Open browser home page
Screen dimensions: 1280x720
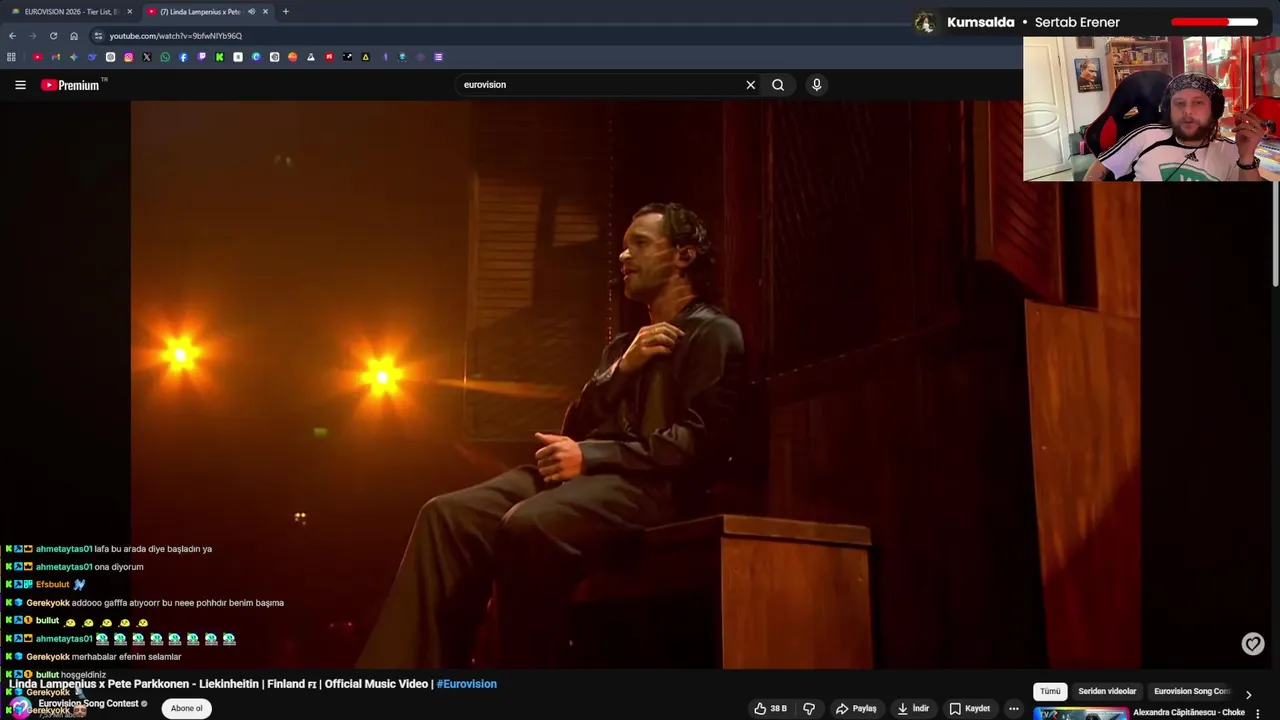click(x=73, y=36)
